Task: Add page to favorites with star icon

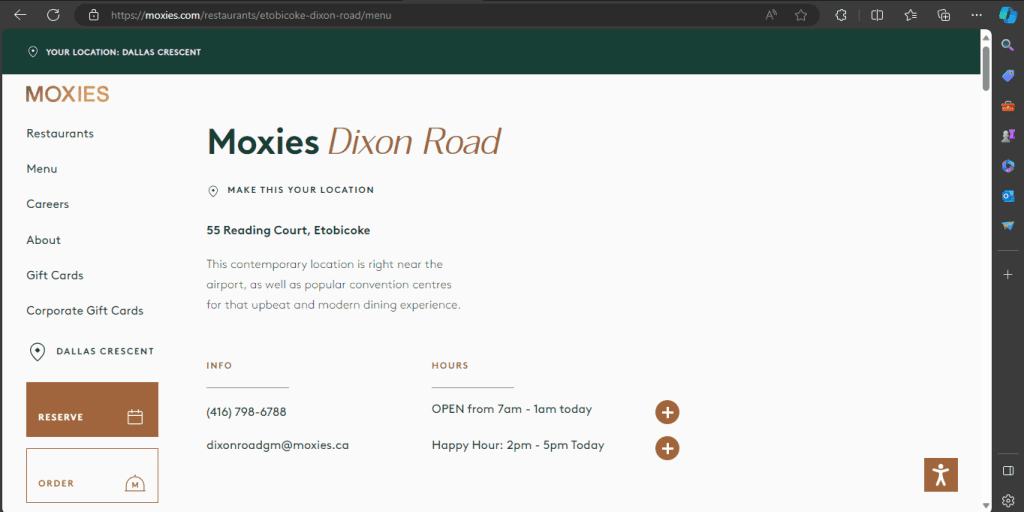Action: [801, 15]
